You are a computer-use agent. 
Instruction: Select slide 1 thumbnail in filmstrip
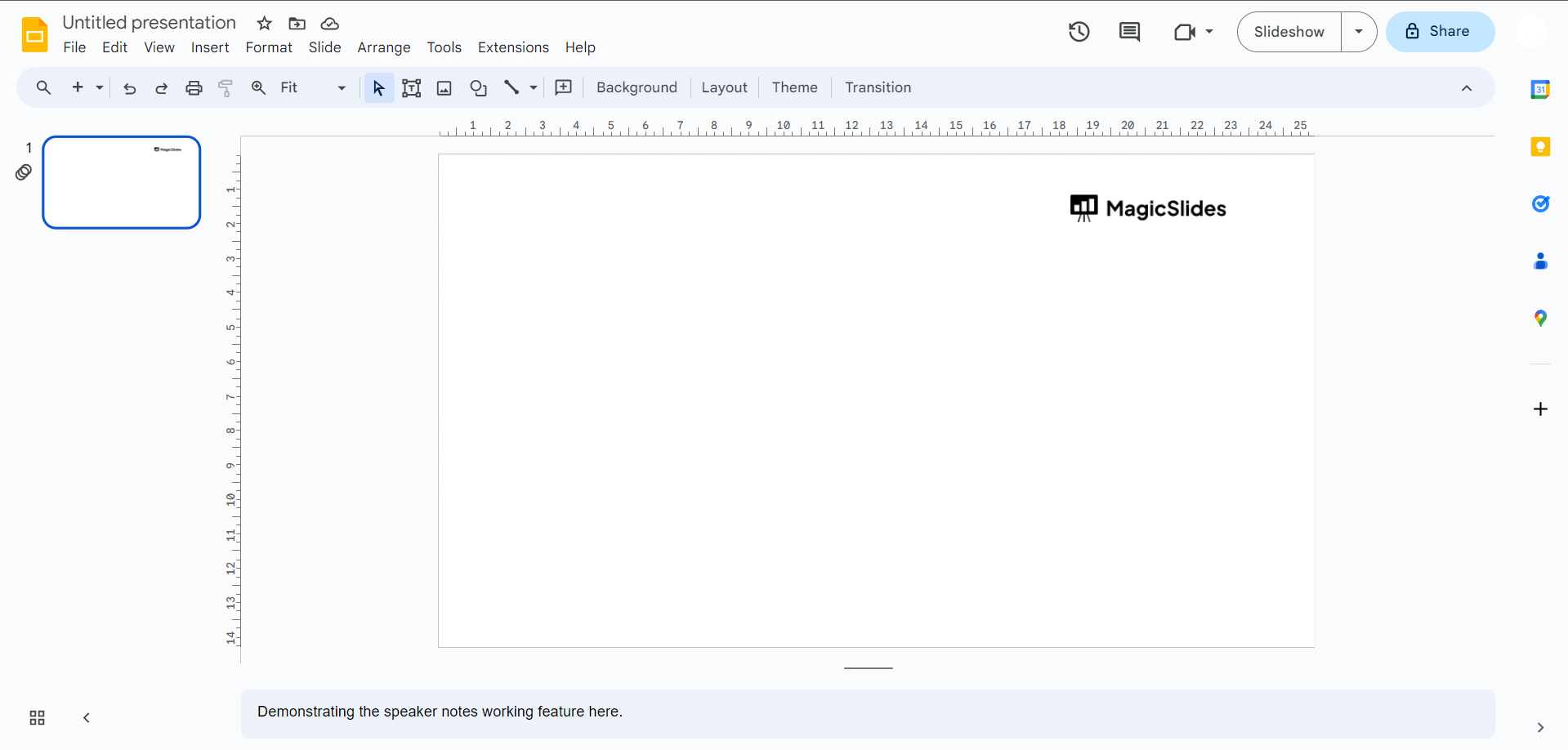(x=122, y=182)
